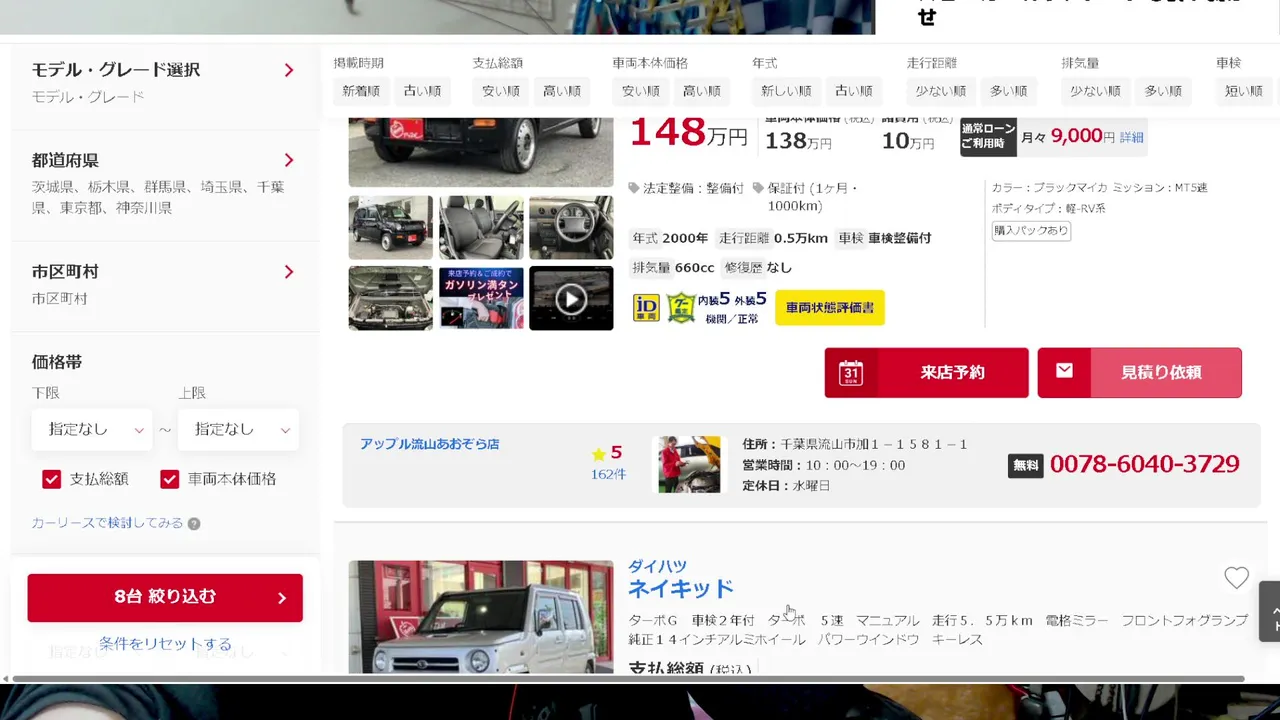The width and height of the screenshot is (1280, 720).
Task: Open the 上限 price dropdown
Action: click(x=238, y=429)
